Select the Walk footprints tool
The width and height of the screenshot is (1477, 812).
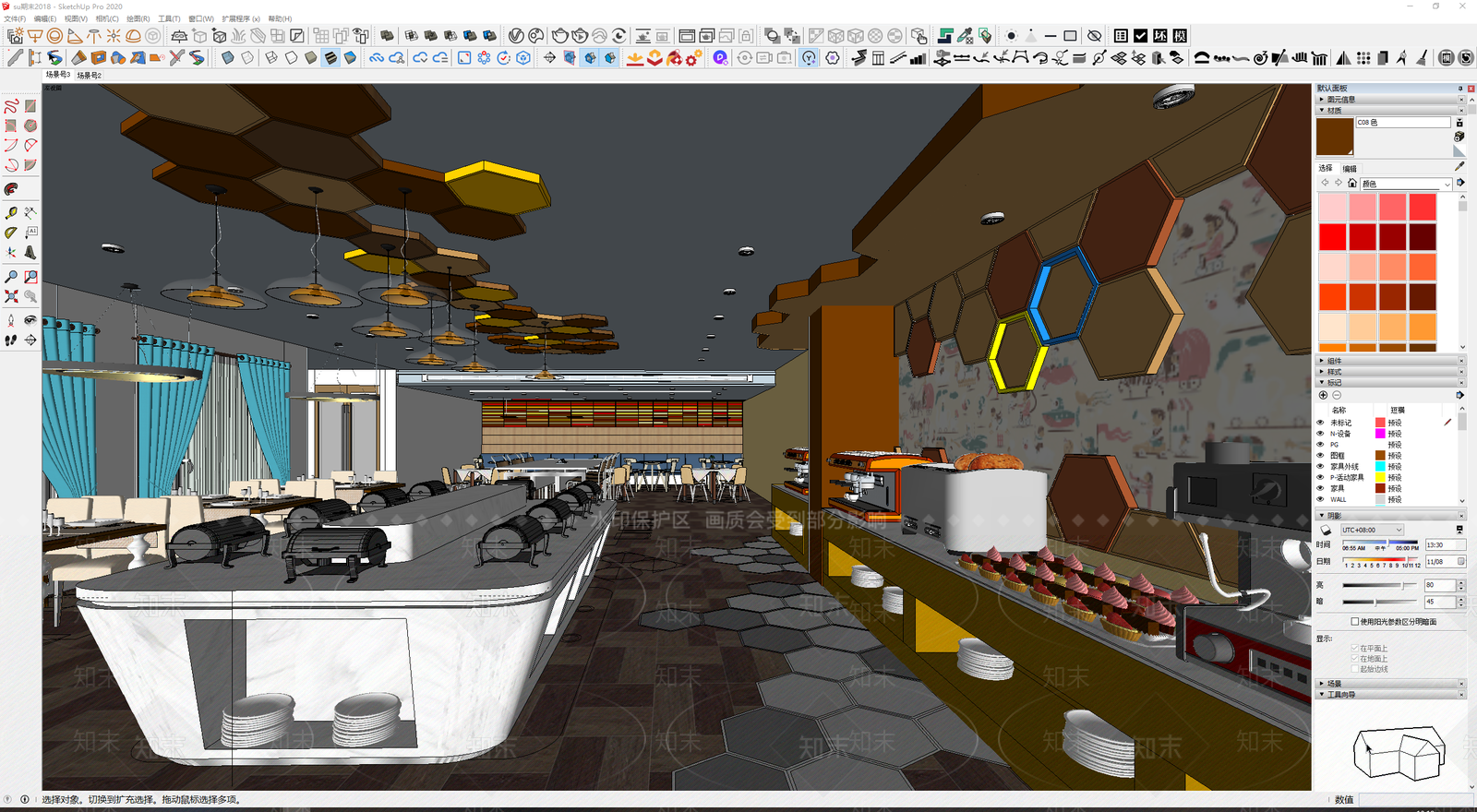tap(11, 340)
